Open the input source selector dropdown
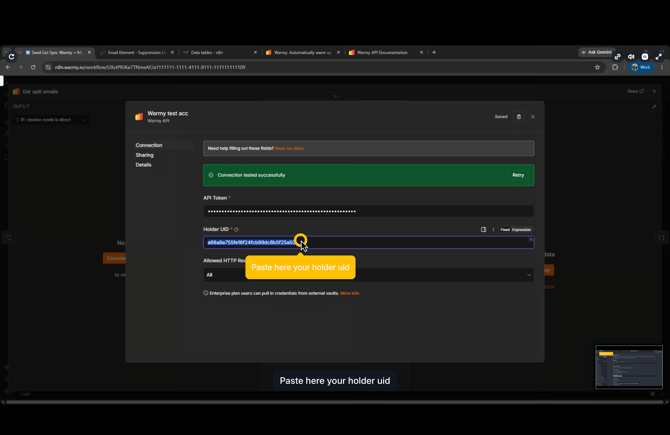 point(50,120)
